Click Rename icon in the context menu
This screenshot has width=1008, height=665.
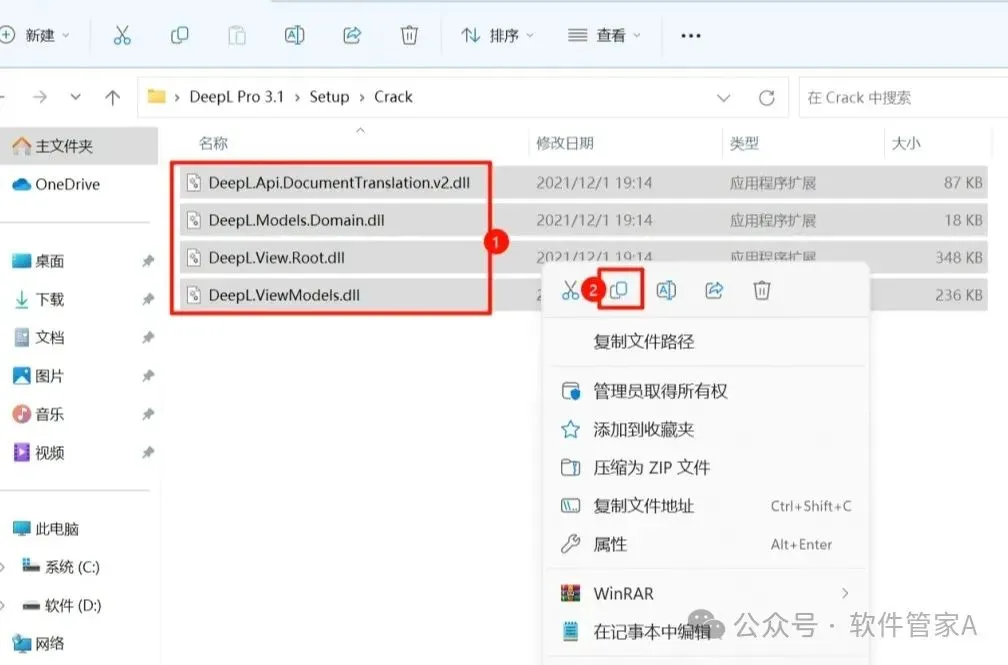click(x=666, y=291)
